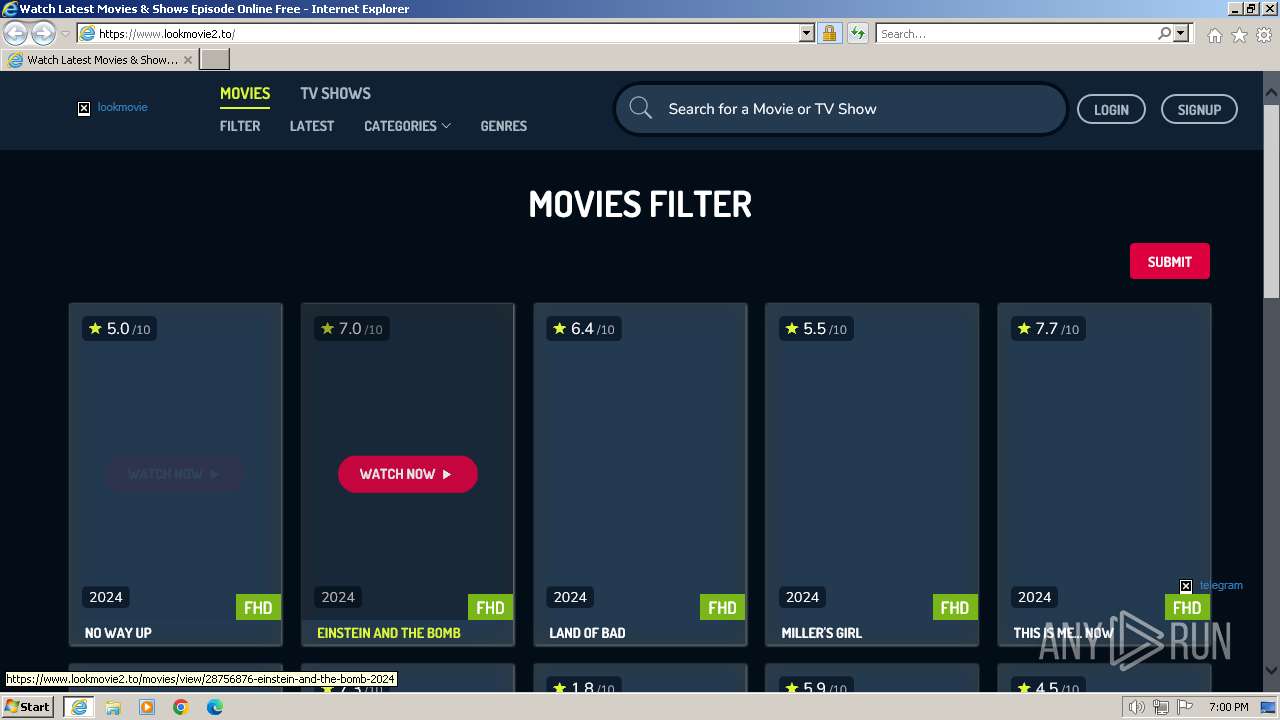Click the browser Forward arrow button
This screenshot has width=1280, height=720.
click(x=43, y=34)
